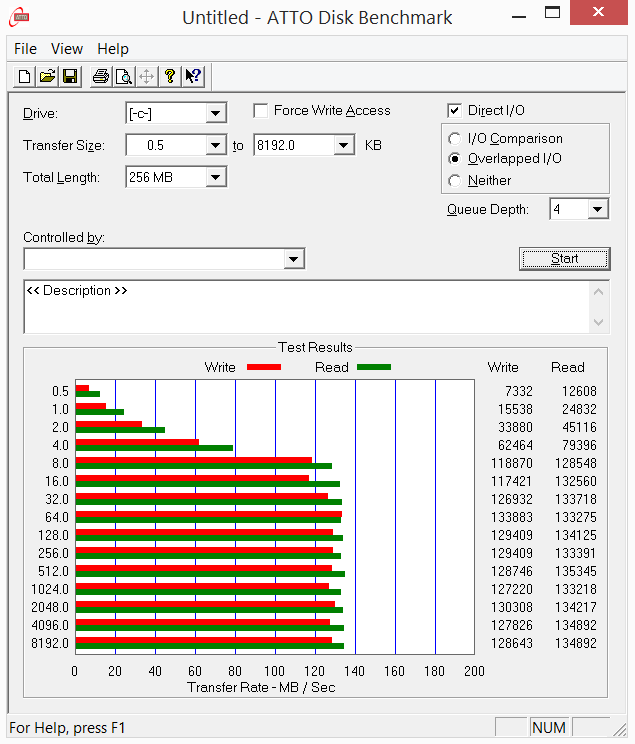Click the Description scrollbar up arrow
Image resolution: width=635 pixels, height=744 pixels.
point(598,292)
